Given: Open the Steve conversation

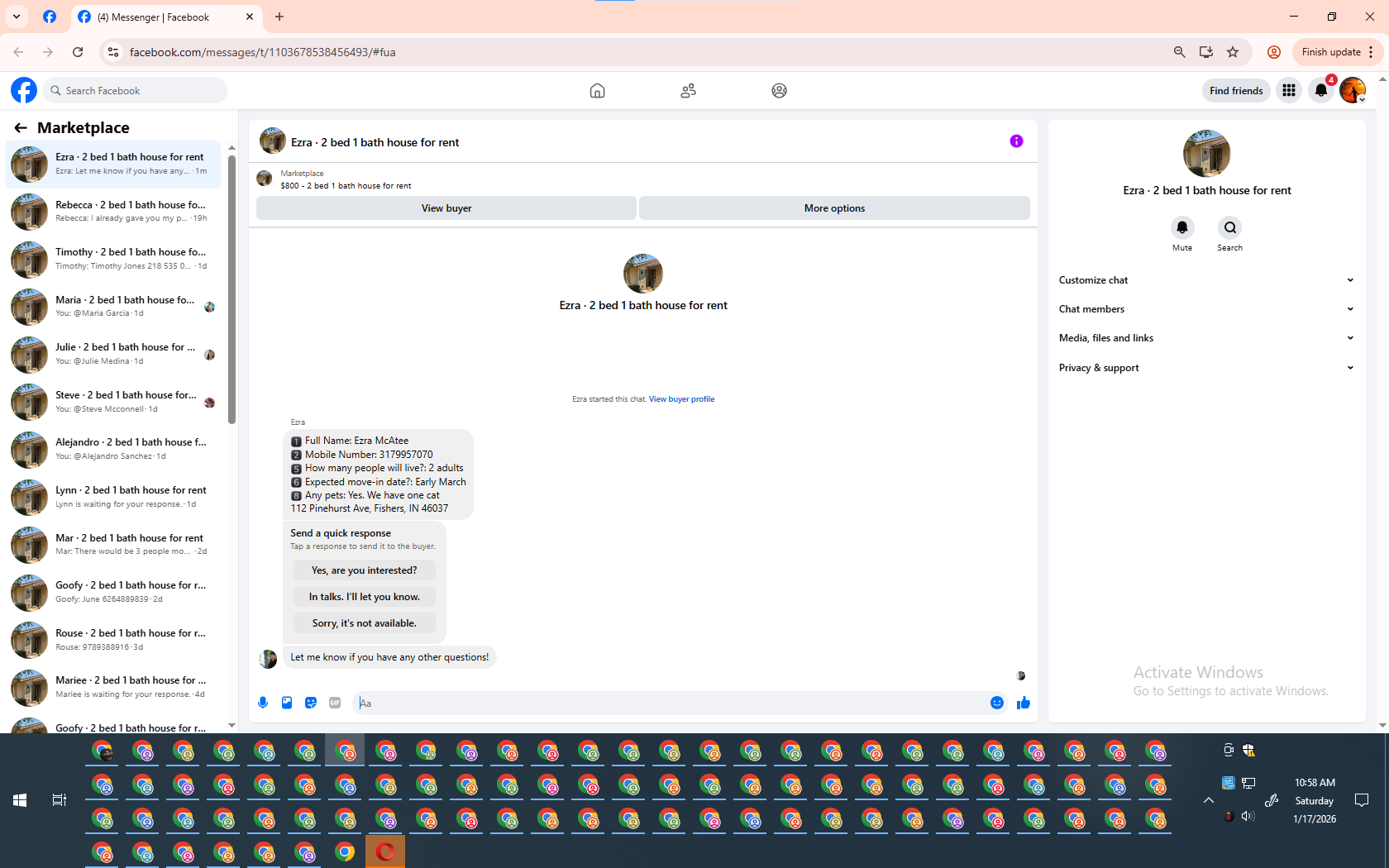Looking at the screenshot, I should (x=113, y=402).
